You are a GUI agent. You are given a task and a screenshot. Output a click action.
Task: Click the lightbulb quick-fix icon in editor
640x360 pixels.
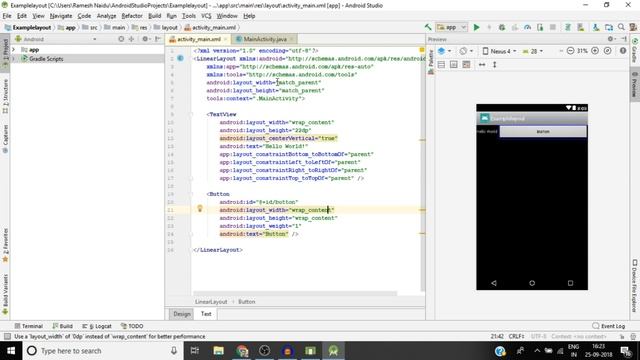coord(200,209)
